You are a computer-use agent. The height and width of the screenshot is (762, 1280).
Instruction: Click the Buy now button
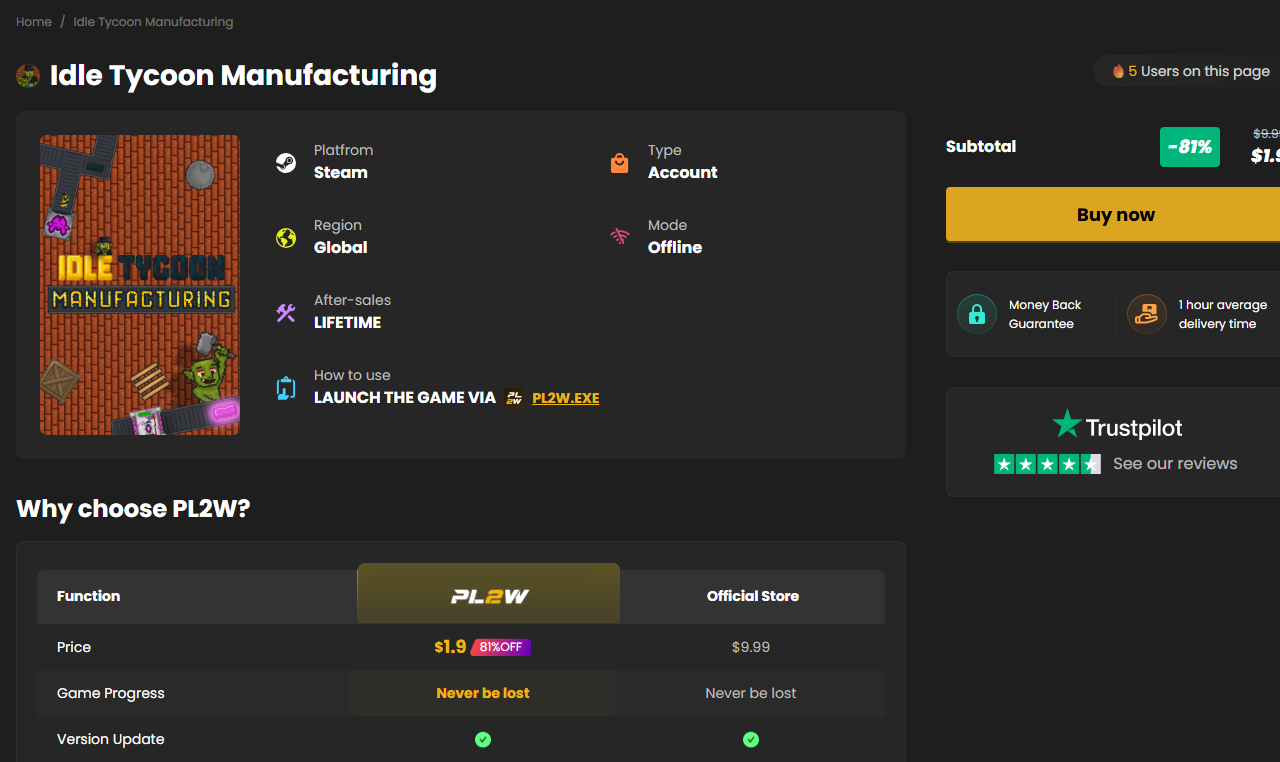point(1113,215)
